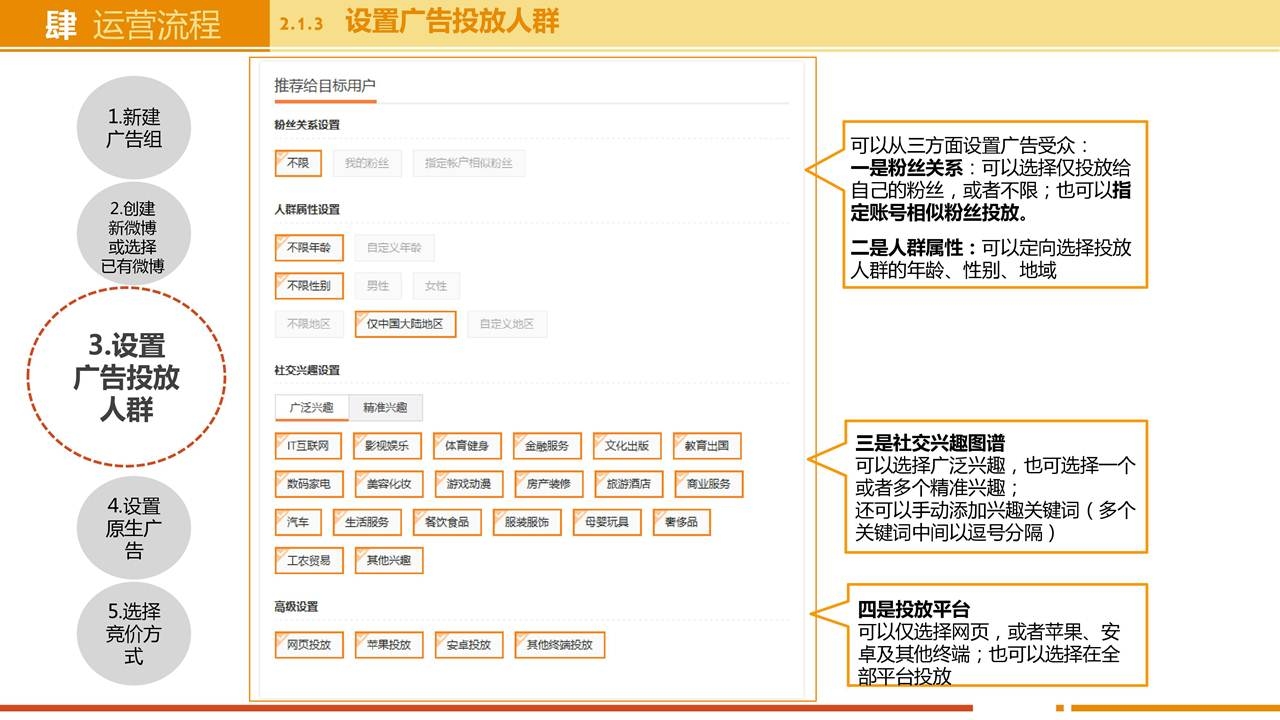Toggle the 游戏动漫 interest tag
This screenshot has height=720, width=1280.
pyautogui.click(x=468, y=484)
